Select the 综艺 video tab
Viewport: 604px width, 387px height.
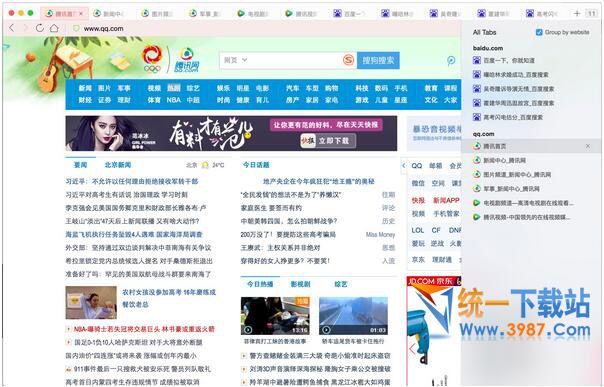(x=341, y=284)
